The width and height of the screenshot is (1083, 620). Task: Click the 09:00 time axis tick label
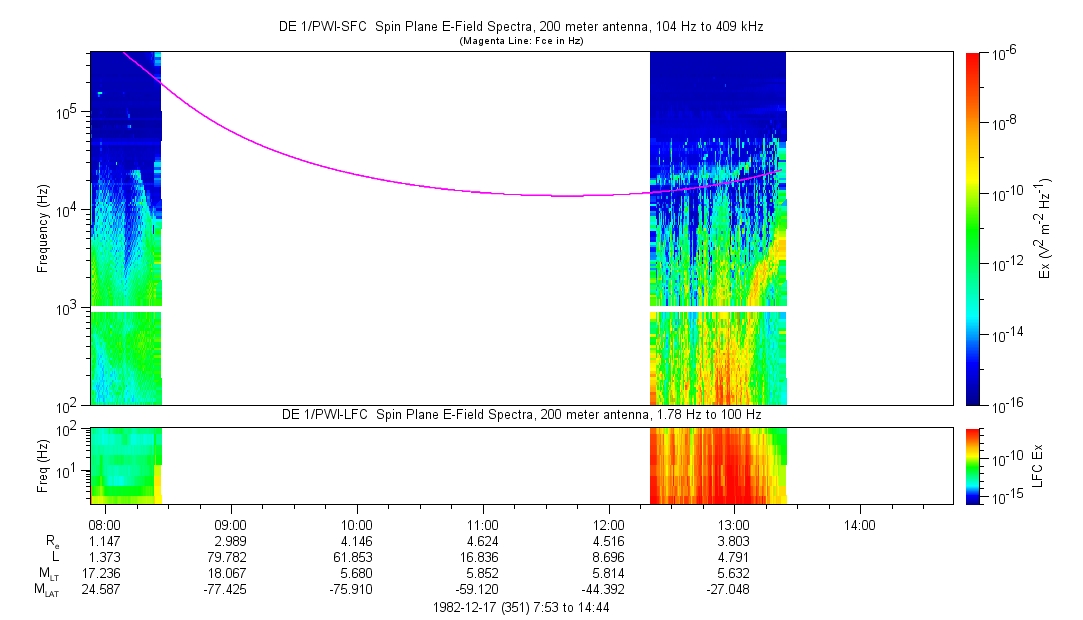tap(231, 524)
